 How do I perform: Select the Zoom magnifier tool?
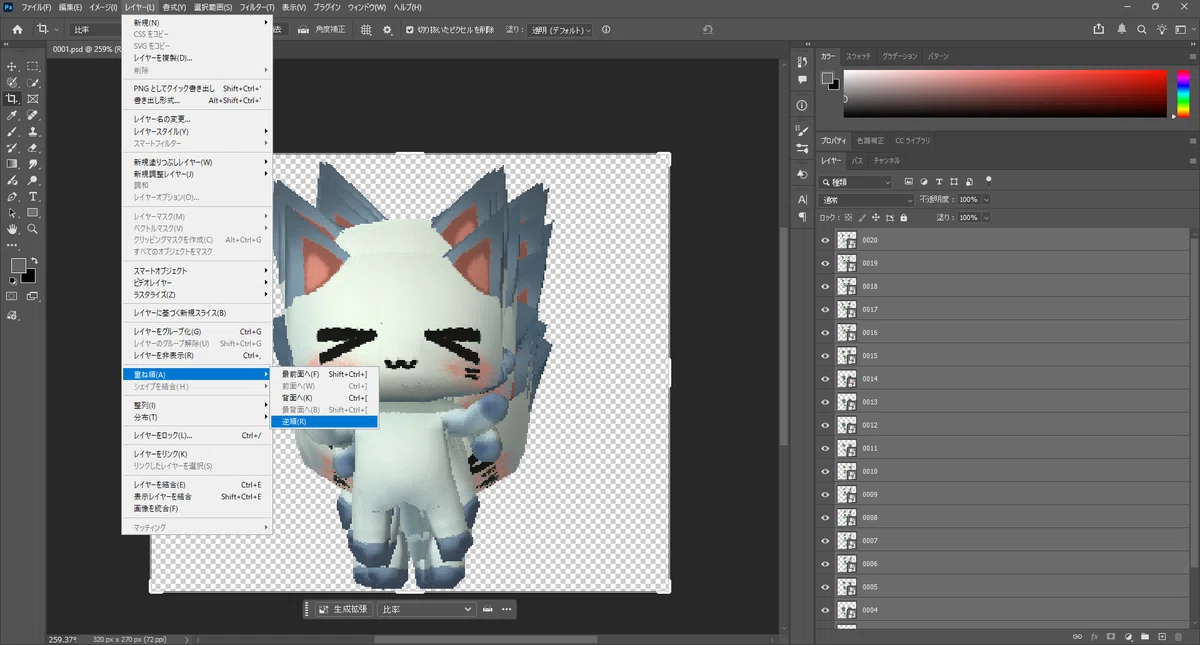click(33, 229)
